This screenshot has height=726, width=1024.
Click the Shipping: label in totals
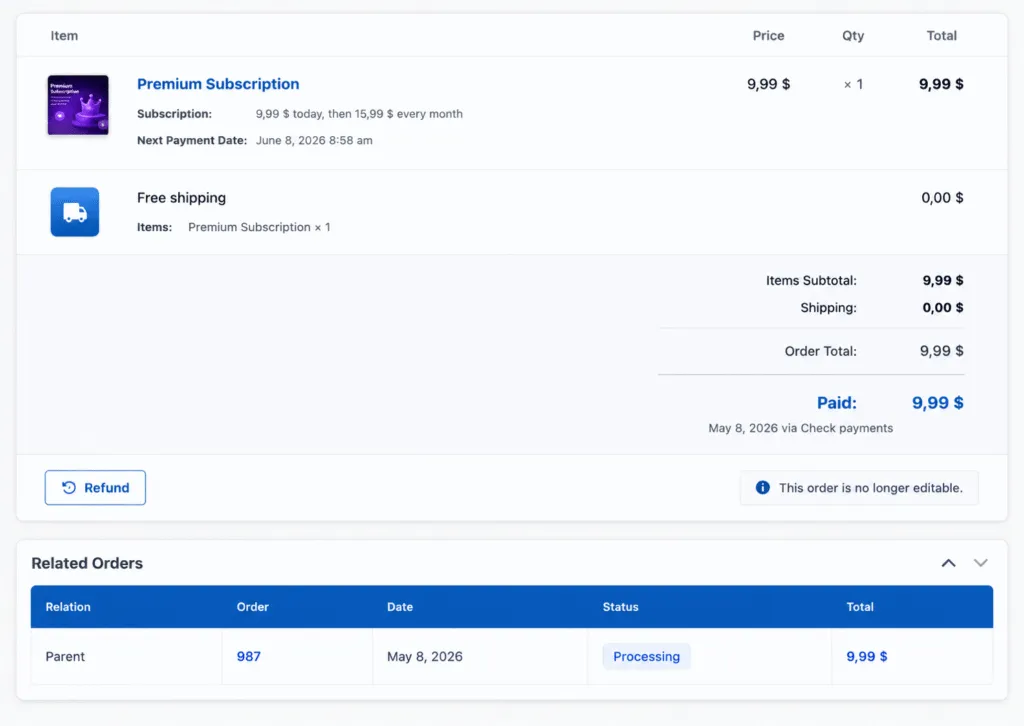(x=828, y=308)
